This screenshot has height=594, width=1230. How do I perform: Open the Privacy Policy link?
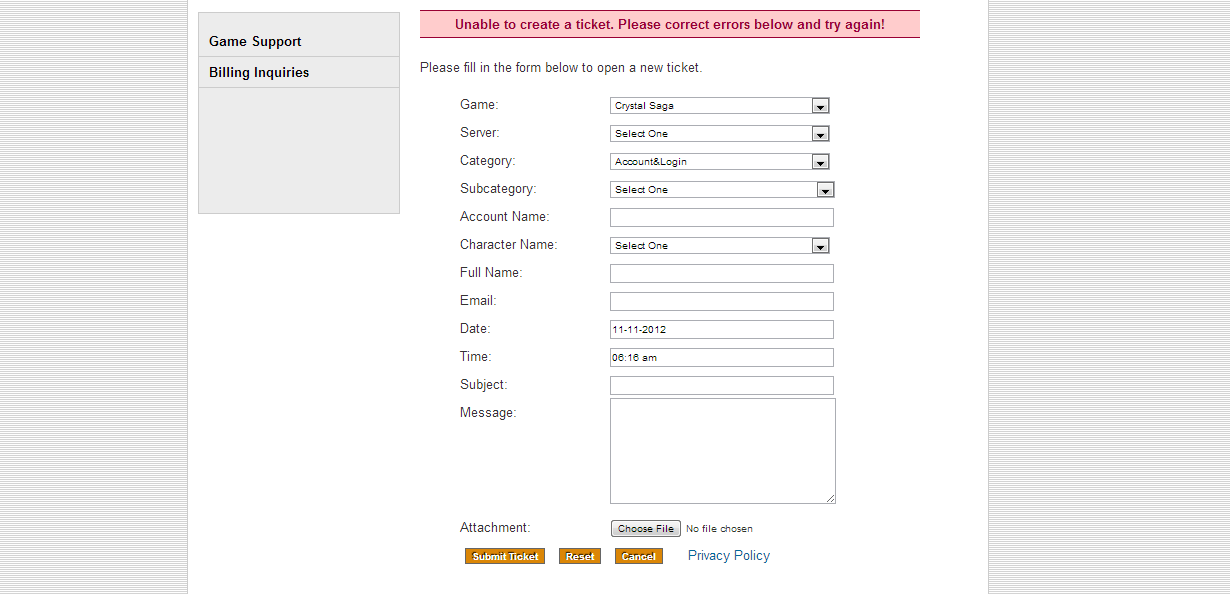pyautogui.click(x=729, y=556)
